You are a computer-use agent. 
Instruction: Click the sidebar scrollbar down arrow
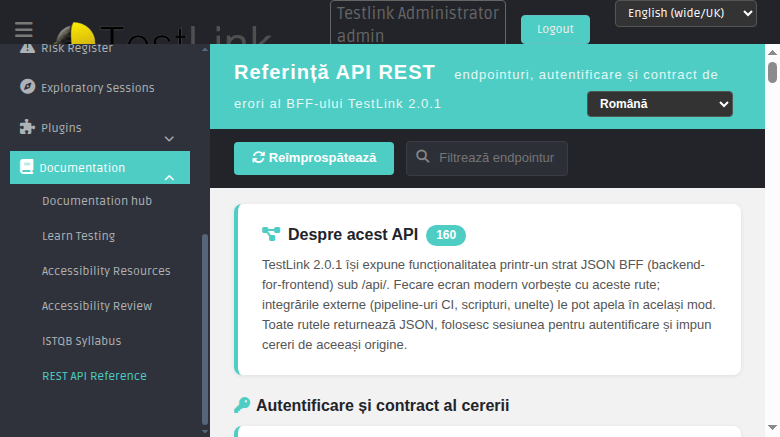[204, 432]
